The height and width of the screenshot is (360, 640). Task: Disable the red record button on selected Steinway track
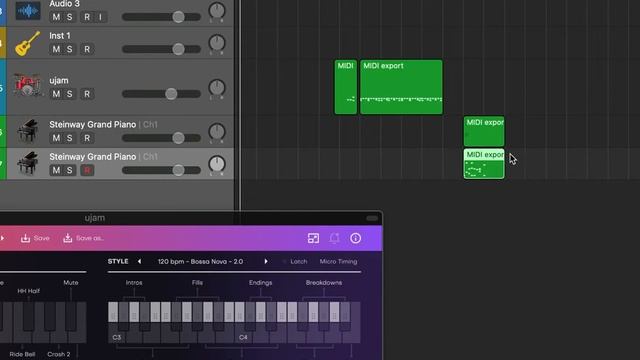point(87,170)
